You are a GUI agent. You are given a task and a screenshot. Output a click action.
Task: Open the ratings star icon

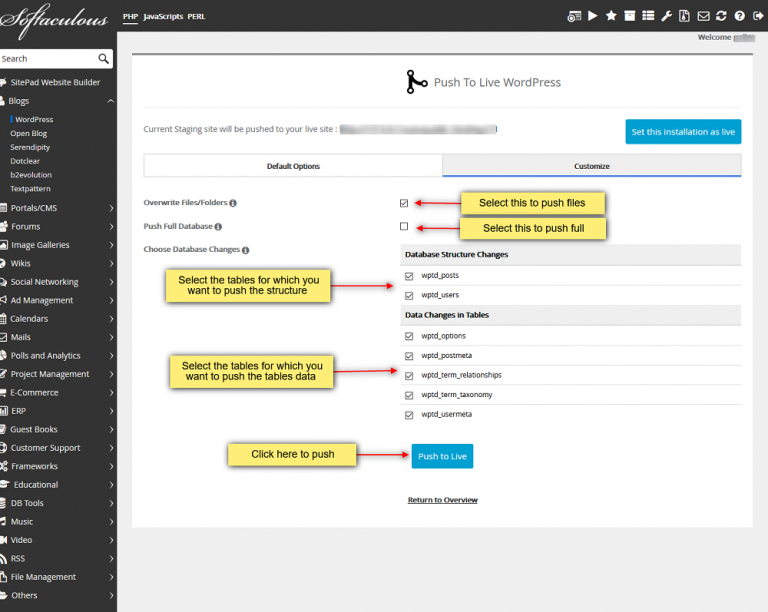coord(611,16)
